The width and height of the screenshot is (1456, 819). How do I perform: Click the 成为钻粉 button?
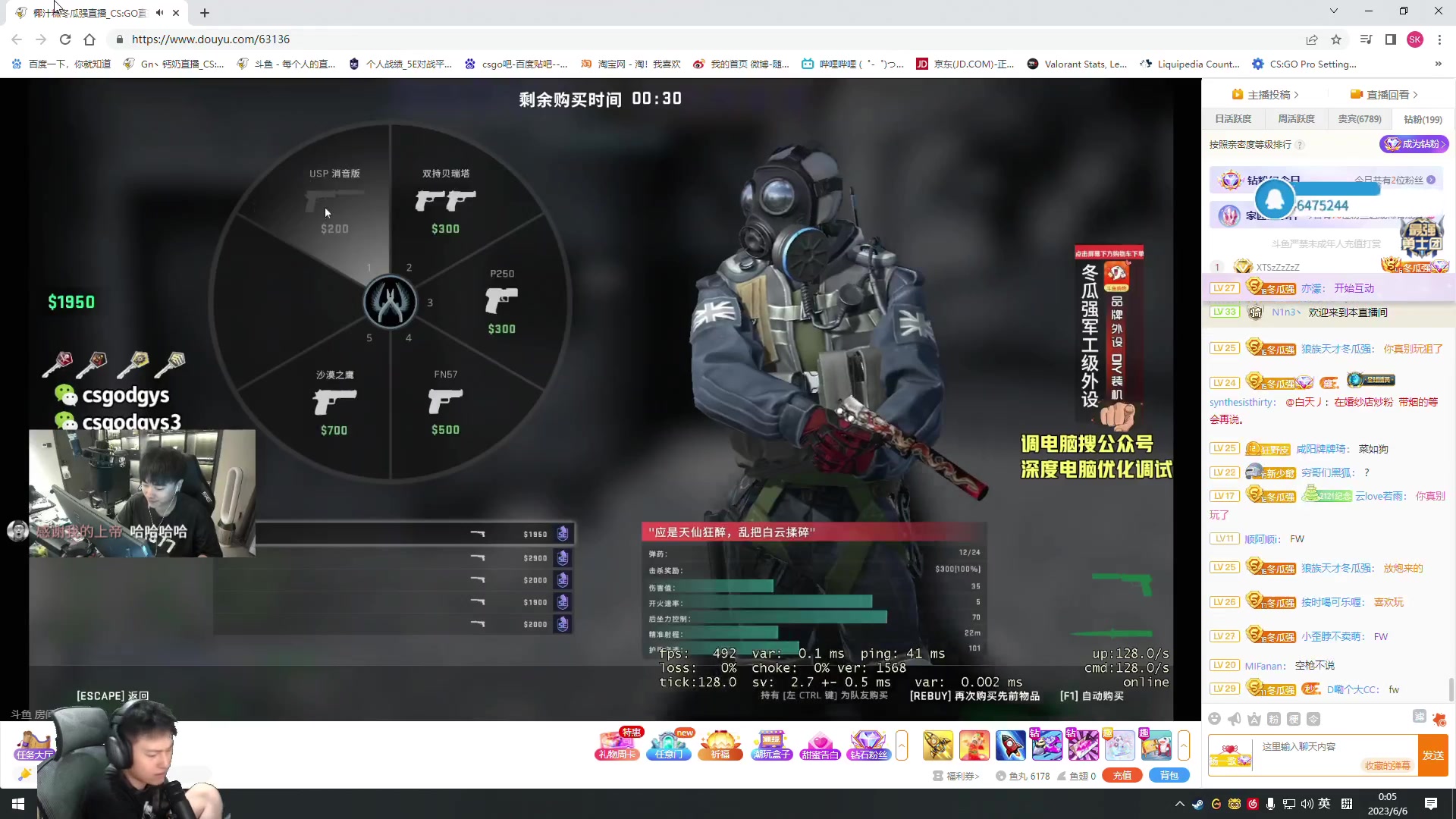[1414, 144]
